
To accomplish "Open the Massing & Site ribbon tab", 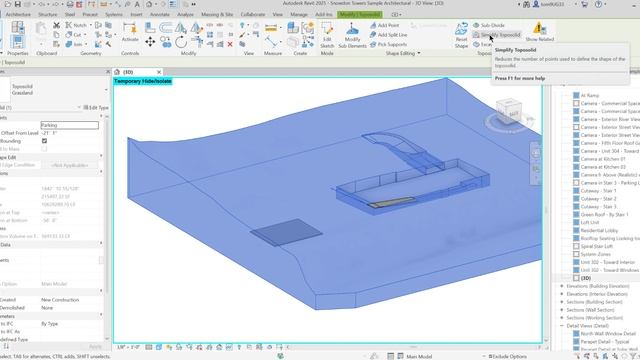I will coord(217,14).
